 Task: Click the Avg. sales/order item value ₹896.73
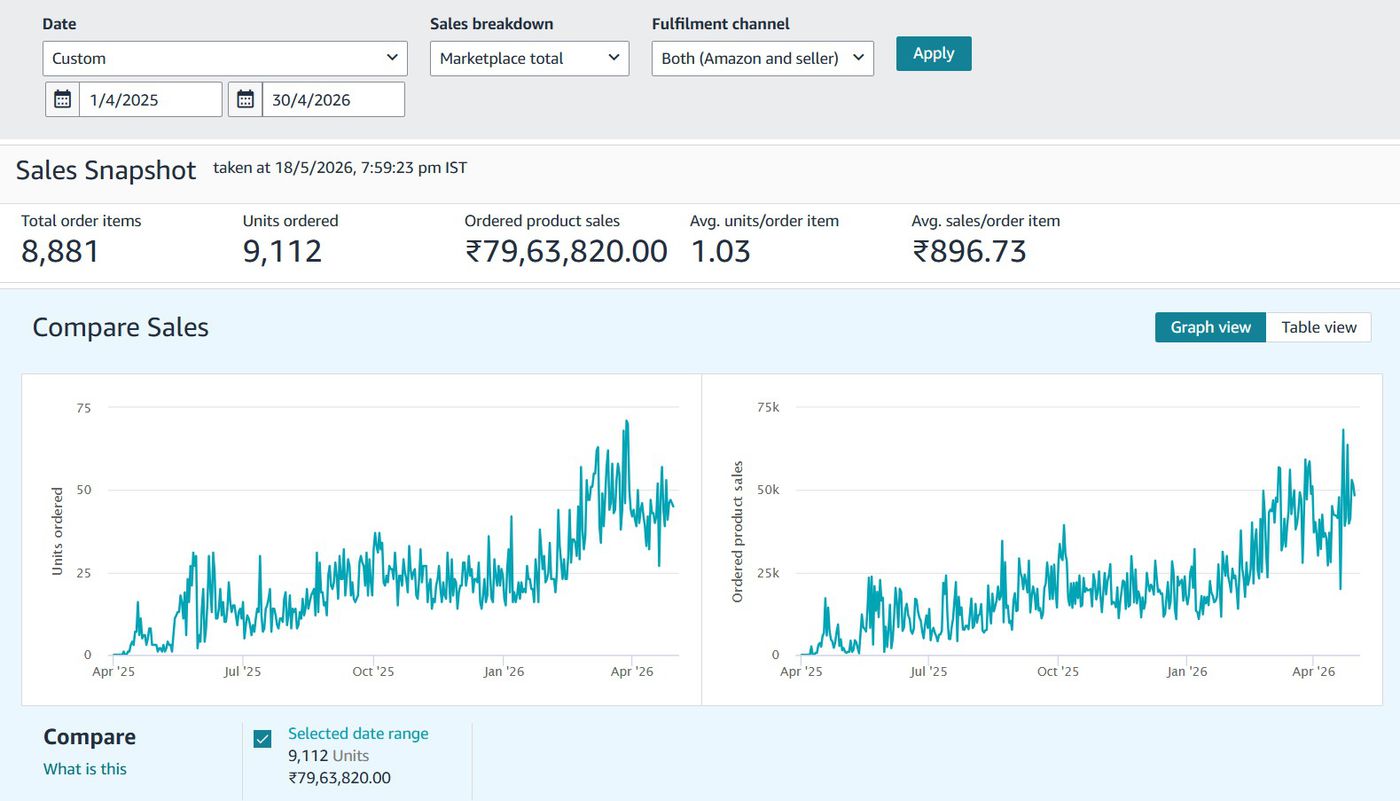(969, 251)
